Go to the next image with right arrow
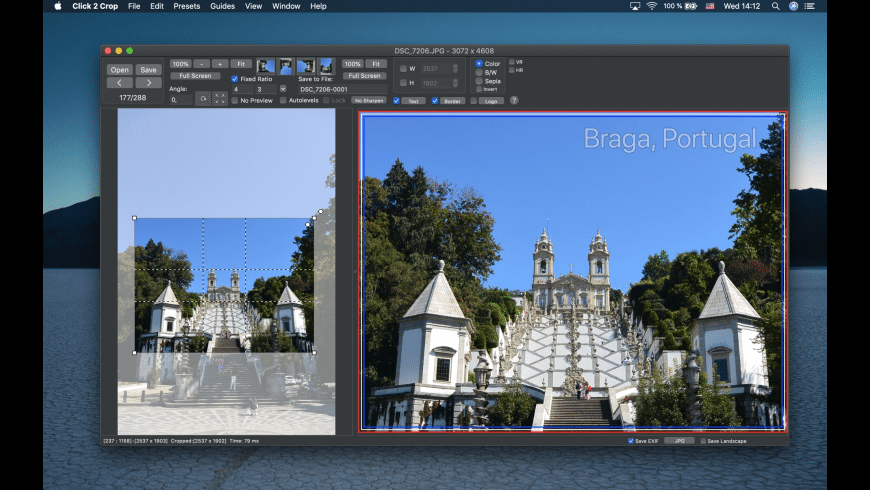 [x=148, y=83]
